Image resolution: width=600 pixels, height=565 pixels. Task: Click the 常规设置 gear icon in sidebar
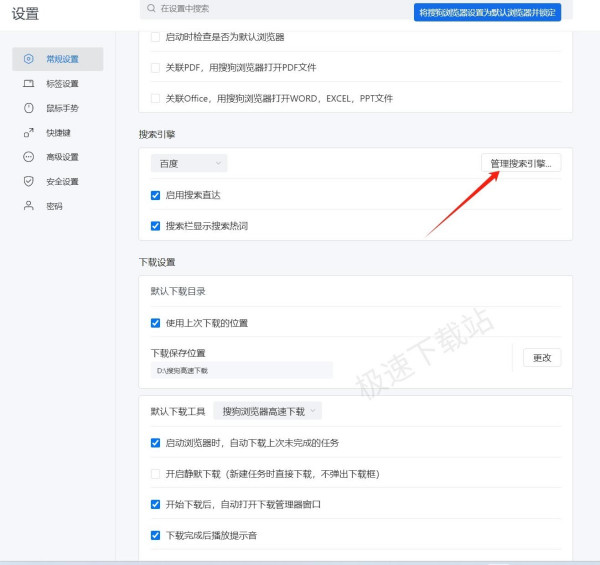pos(29,59)
